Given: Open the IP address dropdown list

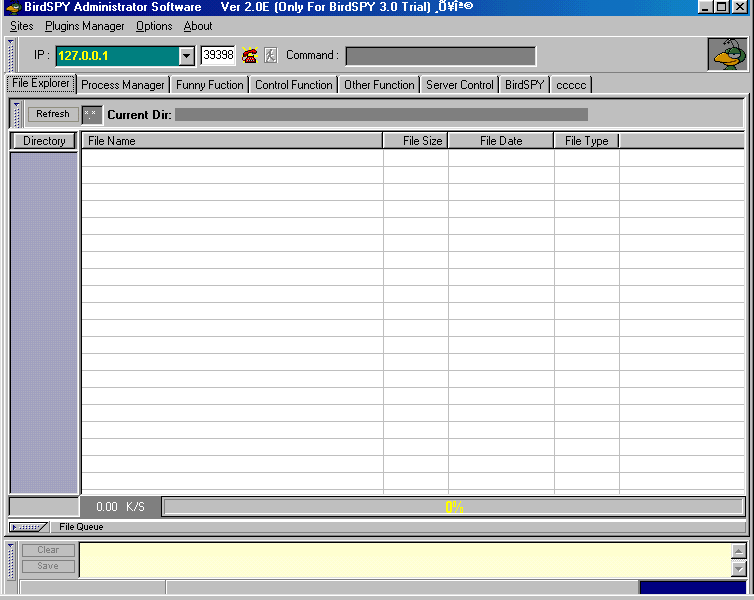Looking at the screenshot, I should pos(186,56).
